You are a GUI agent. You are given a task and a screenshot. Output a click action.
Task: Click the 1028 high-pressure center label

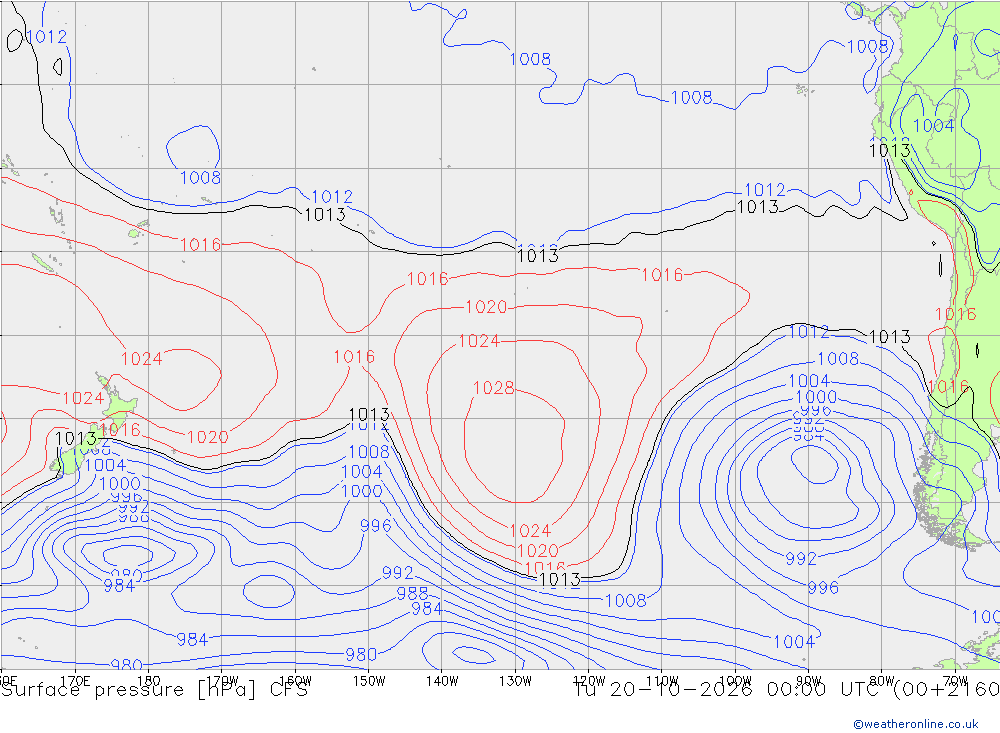[493, 388]
